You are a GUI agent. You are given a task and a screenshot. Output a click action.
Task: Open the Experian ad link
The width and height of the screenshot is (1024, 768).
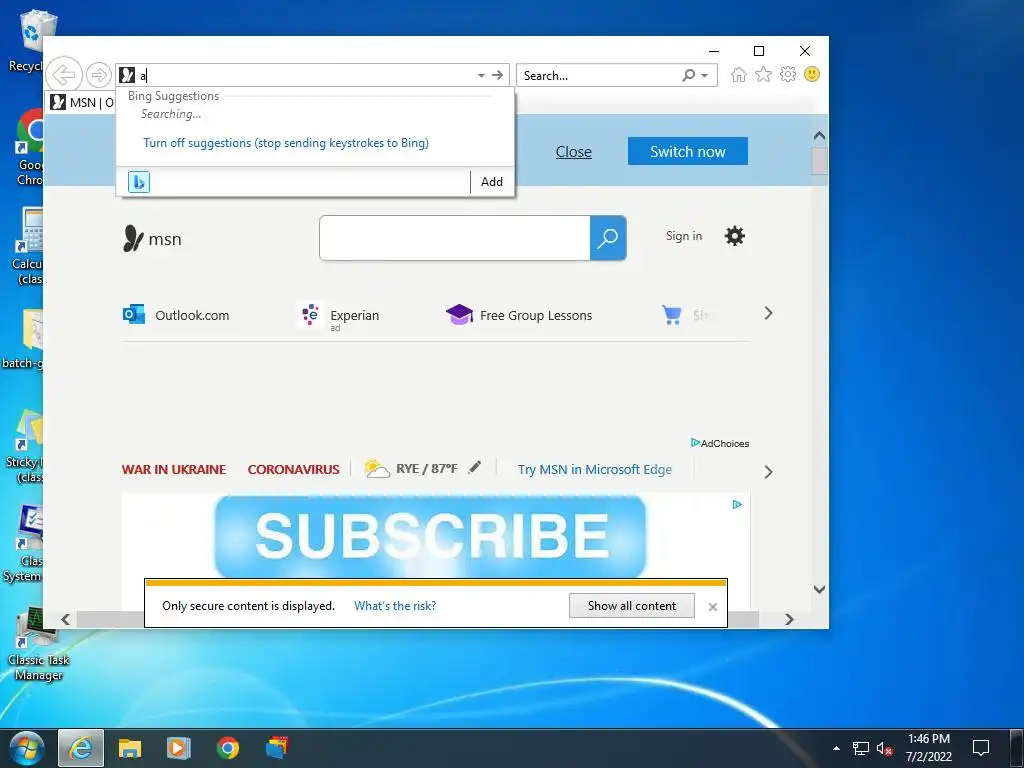click(338, 316)
